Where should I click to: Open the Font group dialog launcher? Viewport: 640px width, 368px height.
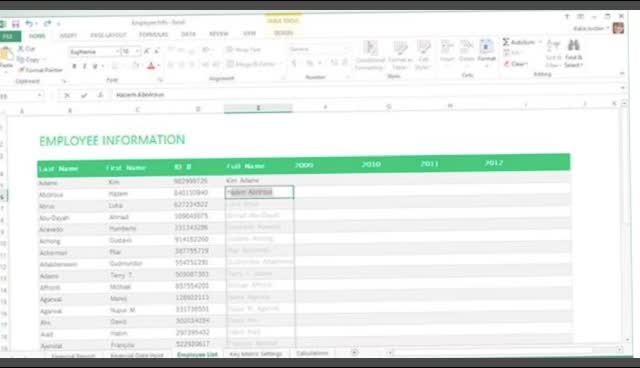click(x=160, y=80)
